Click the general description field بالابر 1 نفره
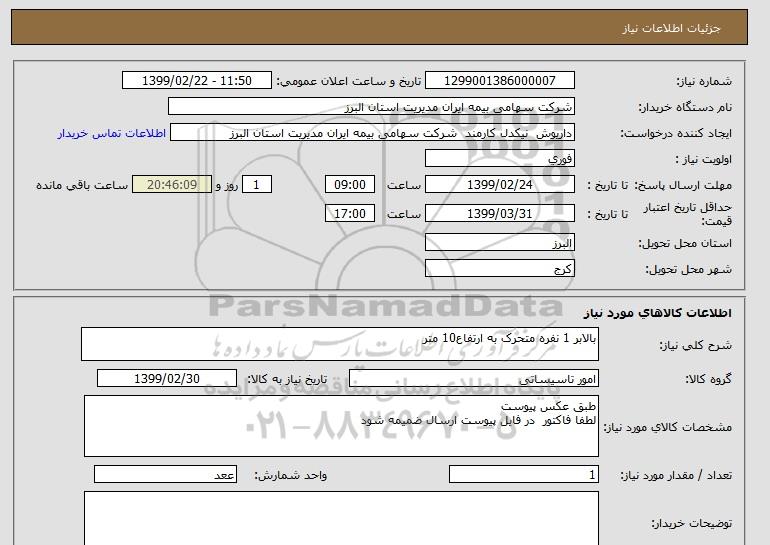 point(340,344)
